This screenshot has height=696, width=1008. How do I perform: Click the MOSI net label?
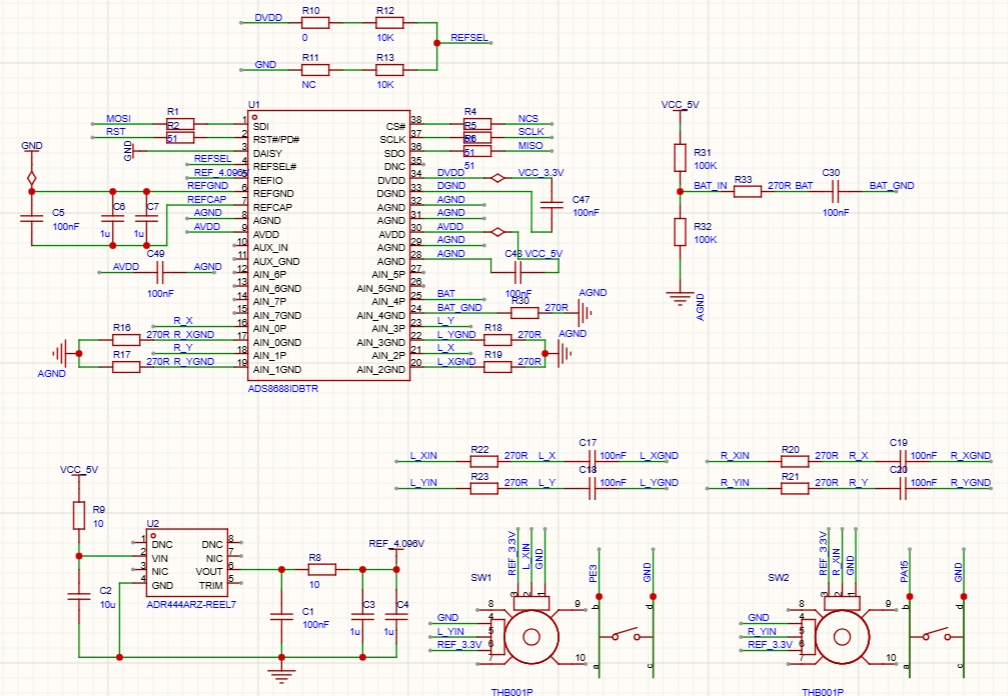(x=119, y=119)
